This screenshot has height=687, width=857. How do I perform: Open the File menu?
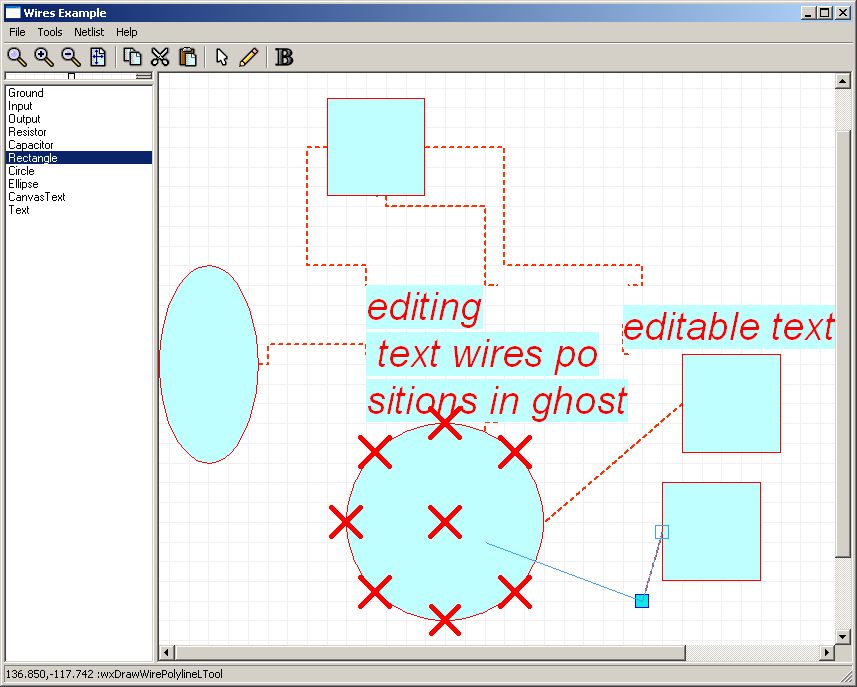click(18, 32)
